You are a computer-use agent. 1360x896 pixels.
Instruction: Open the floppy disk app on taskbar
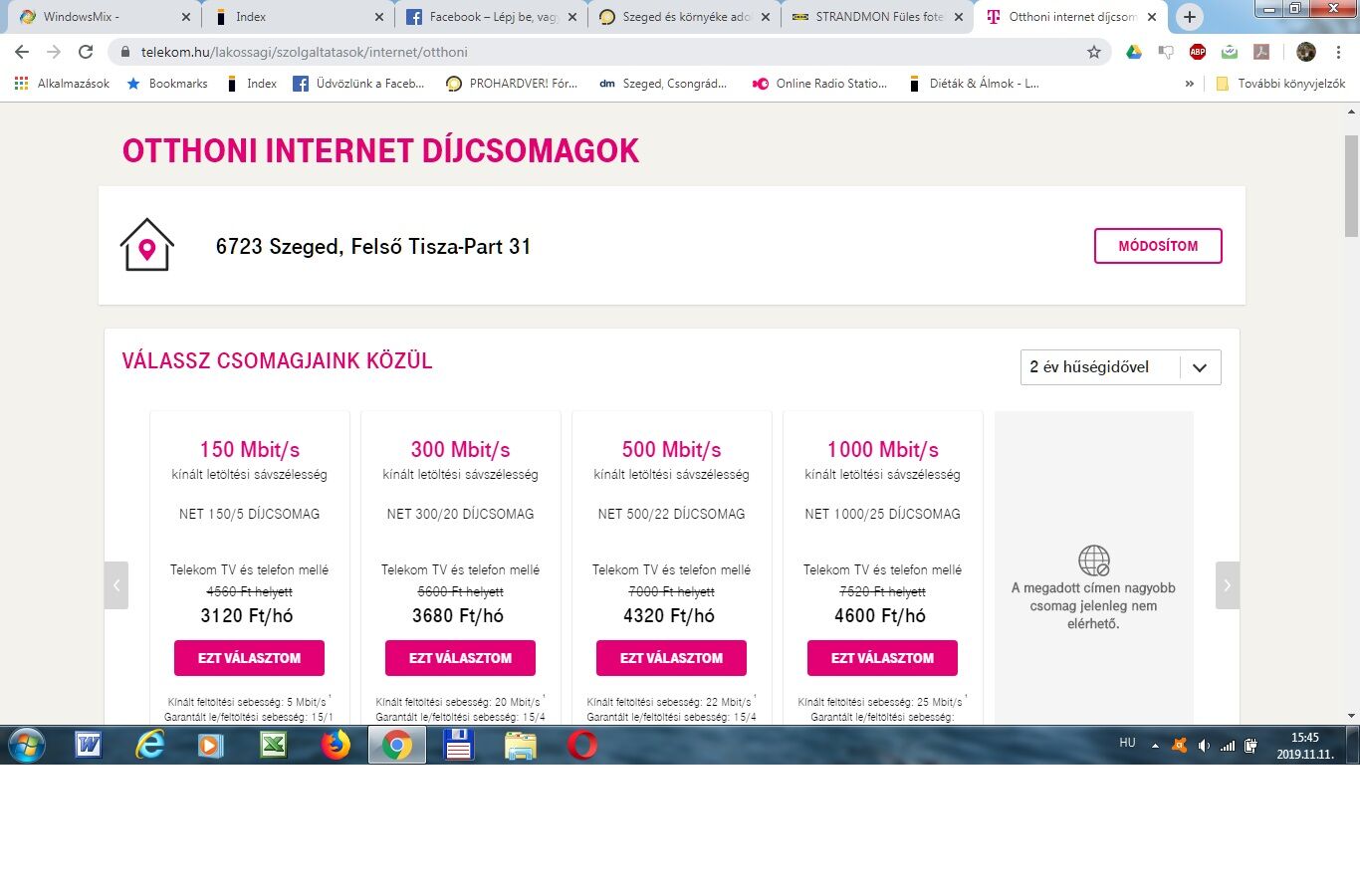(459, 745)
